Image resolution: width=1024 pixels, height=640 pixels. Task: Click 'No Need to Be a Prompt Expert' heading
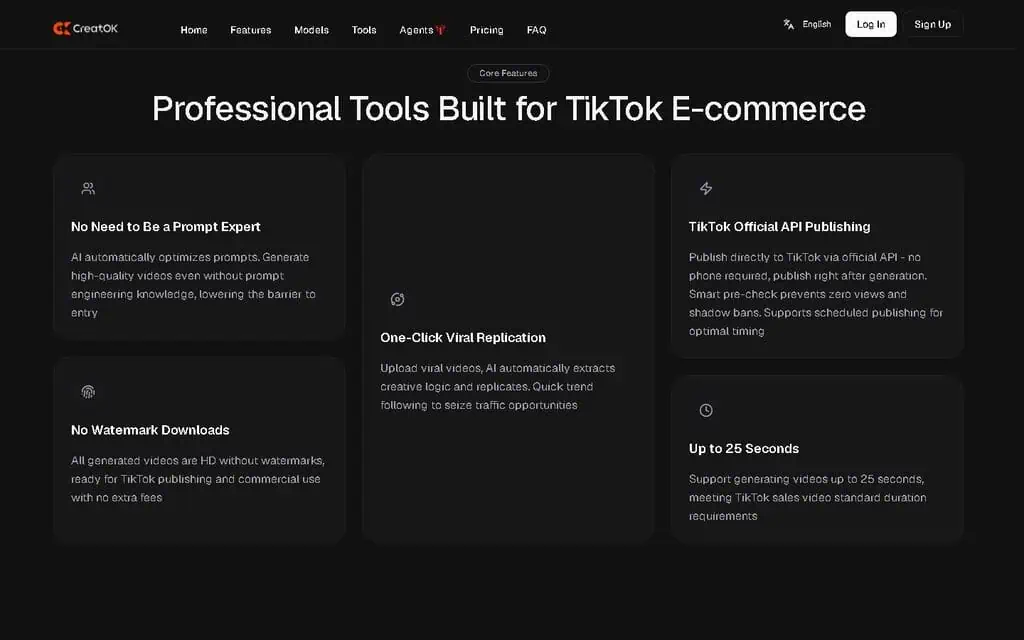pos(166,227)
